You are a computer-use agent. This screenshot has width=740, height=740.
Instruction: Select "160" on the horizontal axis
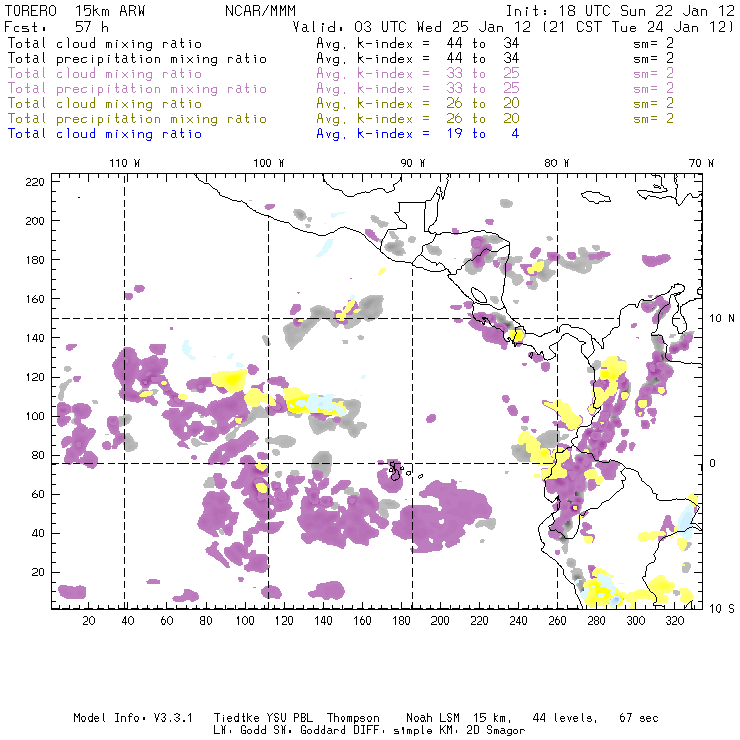(362, 621)
